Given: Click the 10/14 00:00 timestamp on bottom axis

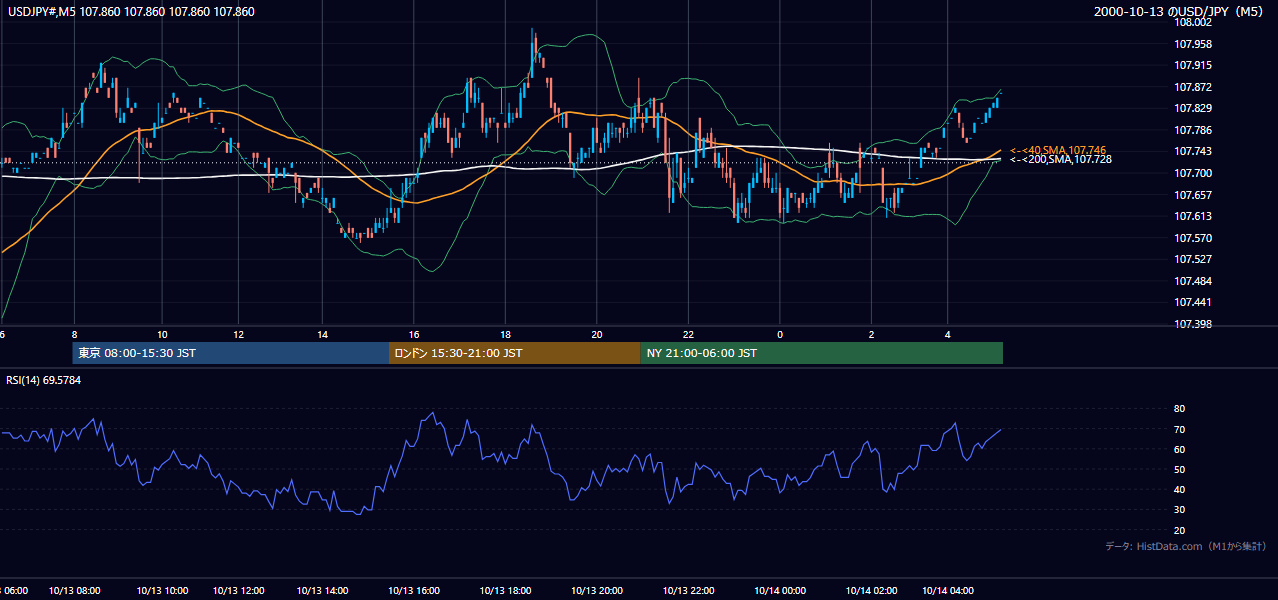Looking at the screenshot, I should (780, 591).
